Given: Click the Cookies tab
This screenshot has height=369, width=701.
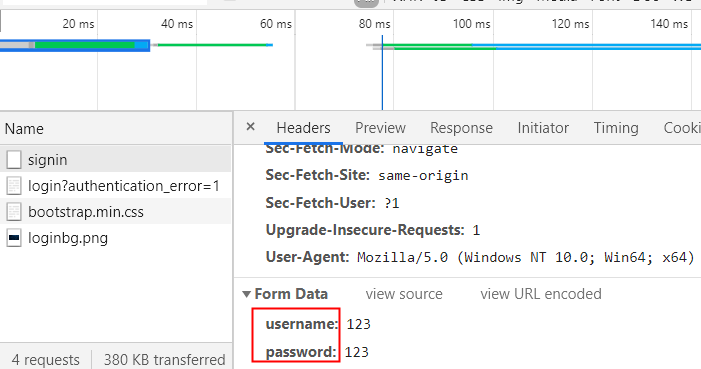Looking at the screenshot, I should (682, 128).
